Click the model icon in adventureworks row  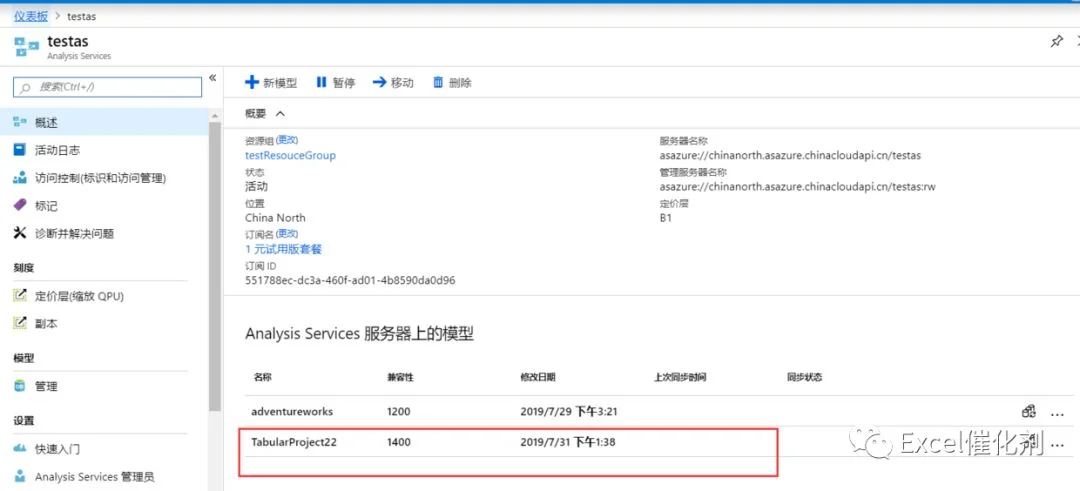tap(1029, 412)
